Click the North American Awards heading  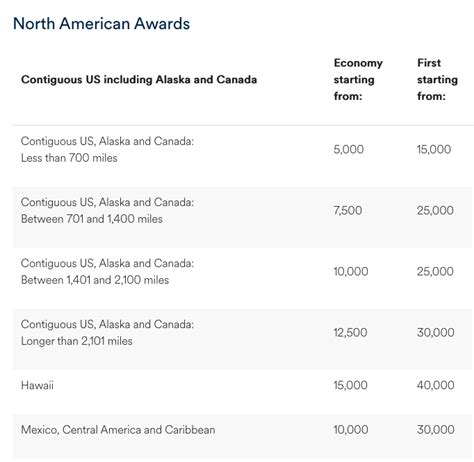click(101, 24)
